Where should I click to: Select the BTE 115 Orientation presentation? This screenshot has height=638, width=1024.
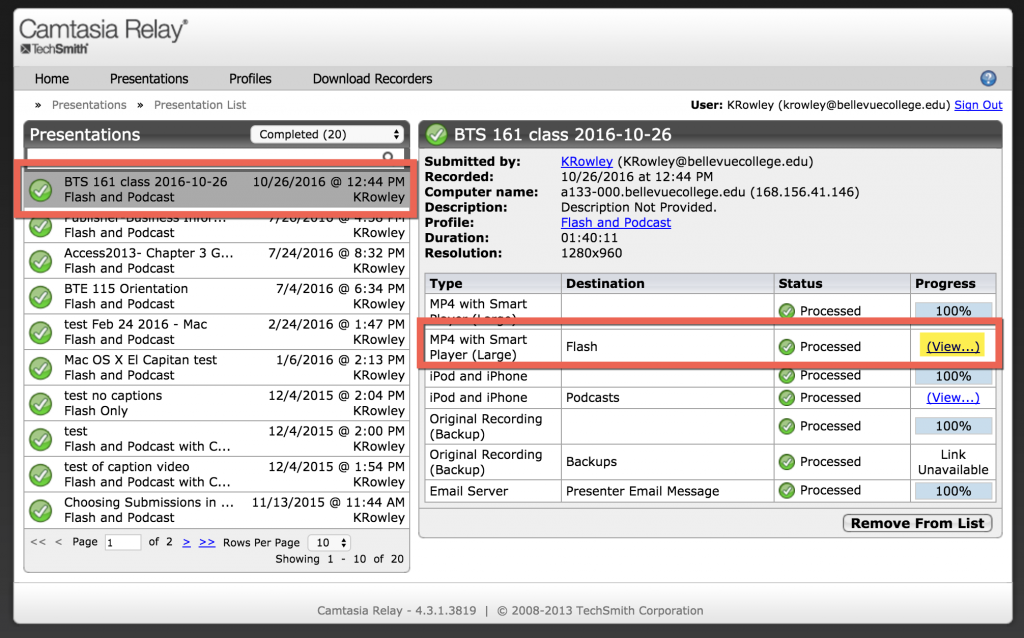(x=216, y=296)
